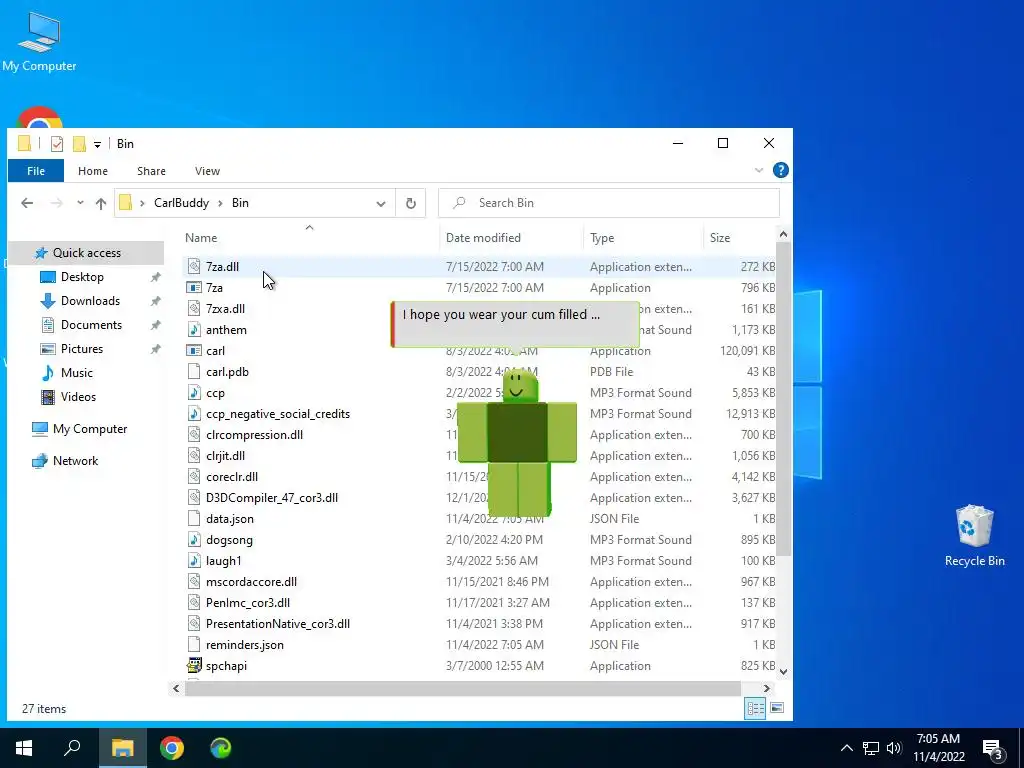The height and width of the screenshot is (768, 1024).
Task: Click the green Carl character
Action: point(517,442)
